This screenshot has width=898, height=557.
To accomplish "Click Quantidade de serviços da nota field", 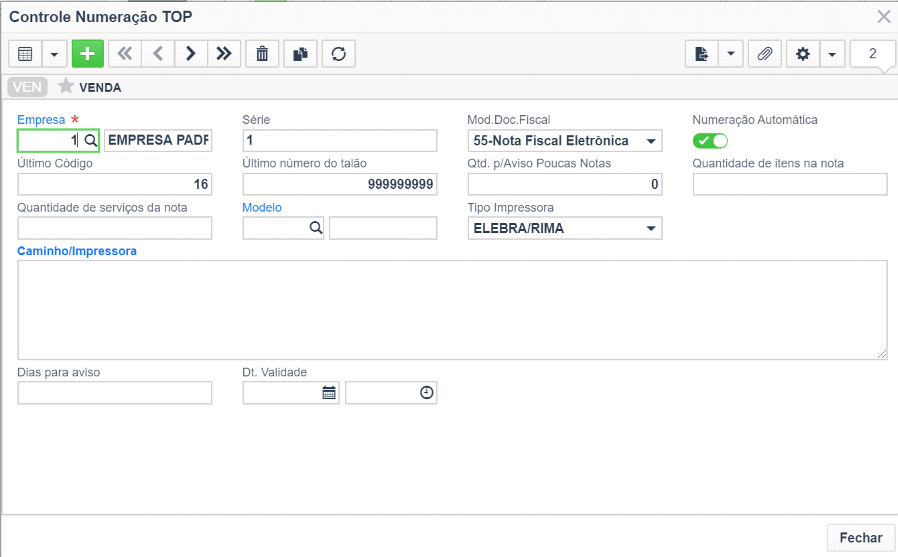I will click(x=115, y=228).
